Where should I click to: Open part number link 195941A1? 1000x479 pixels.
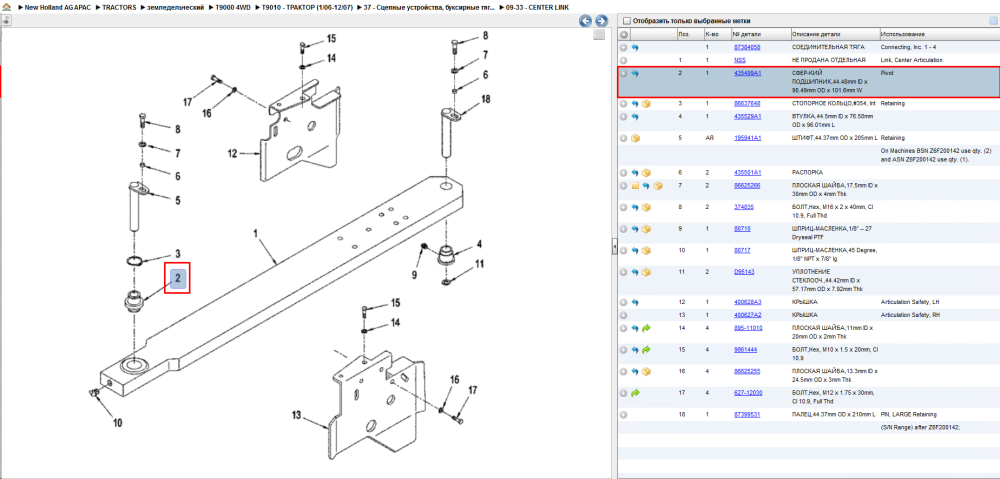(x=747, y=138)
